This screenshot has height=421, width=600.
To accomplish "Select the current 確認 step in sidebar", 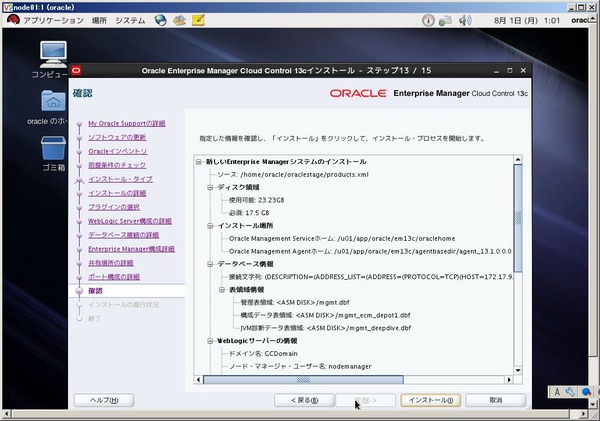I will point(95,291).
